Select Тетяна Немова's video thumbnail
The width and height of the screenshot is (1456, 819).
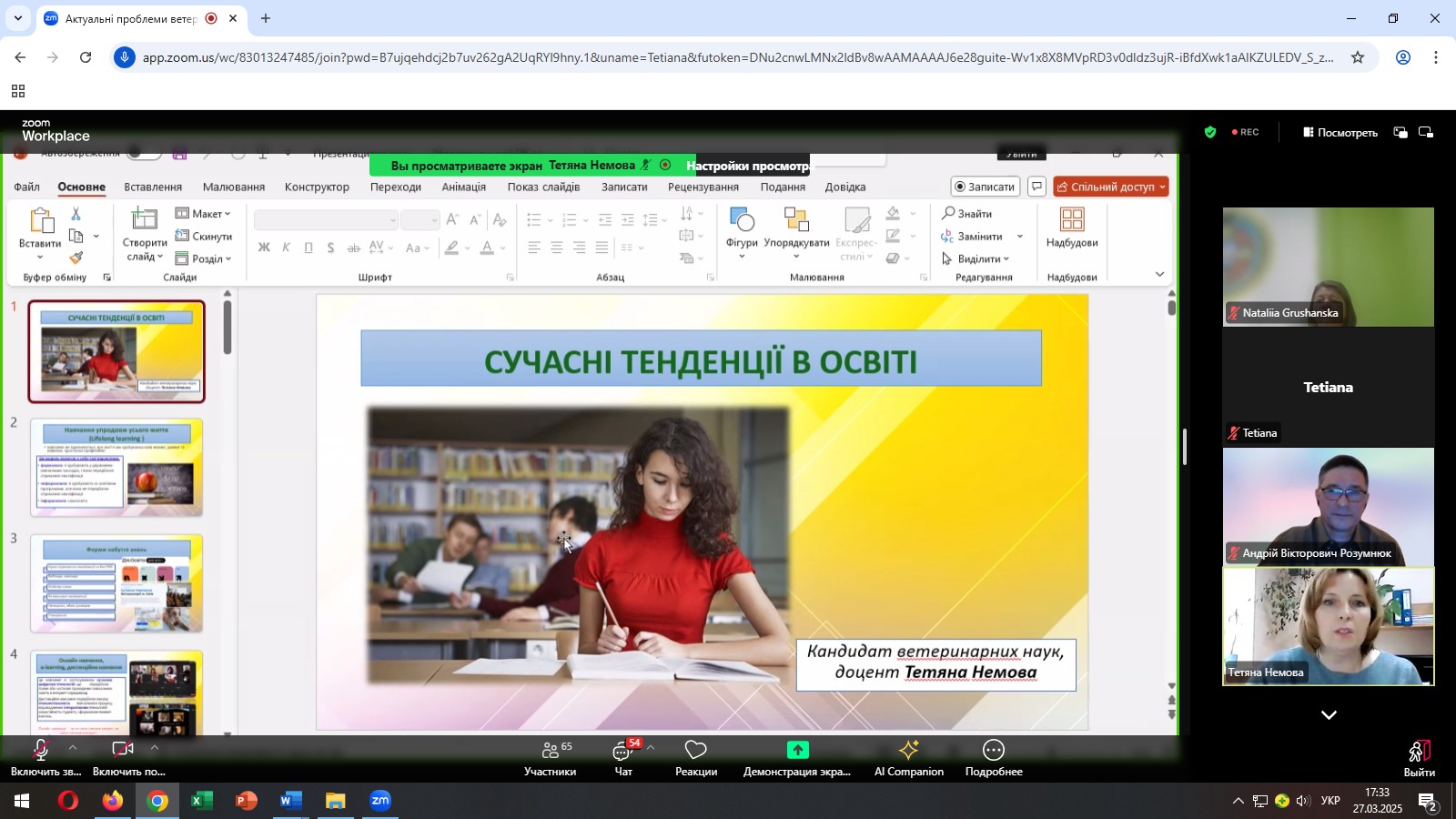pos(1328,626)
